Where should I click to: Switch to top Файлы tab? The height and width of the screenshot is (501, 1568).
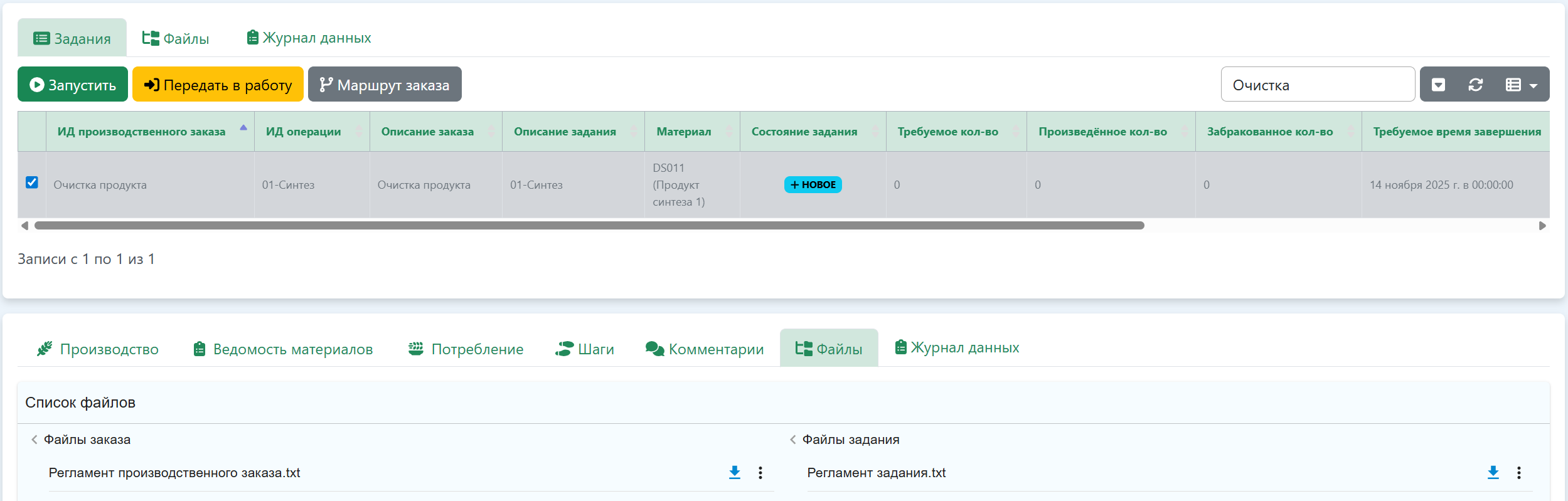pos(176,38)
